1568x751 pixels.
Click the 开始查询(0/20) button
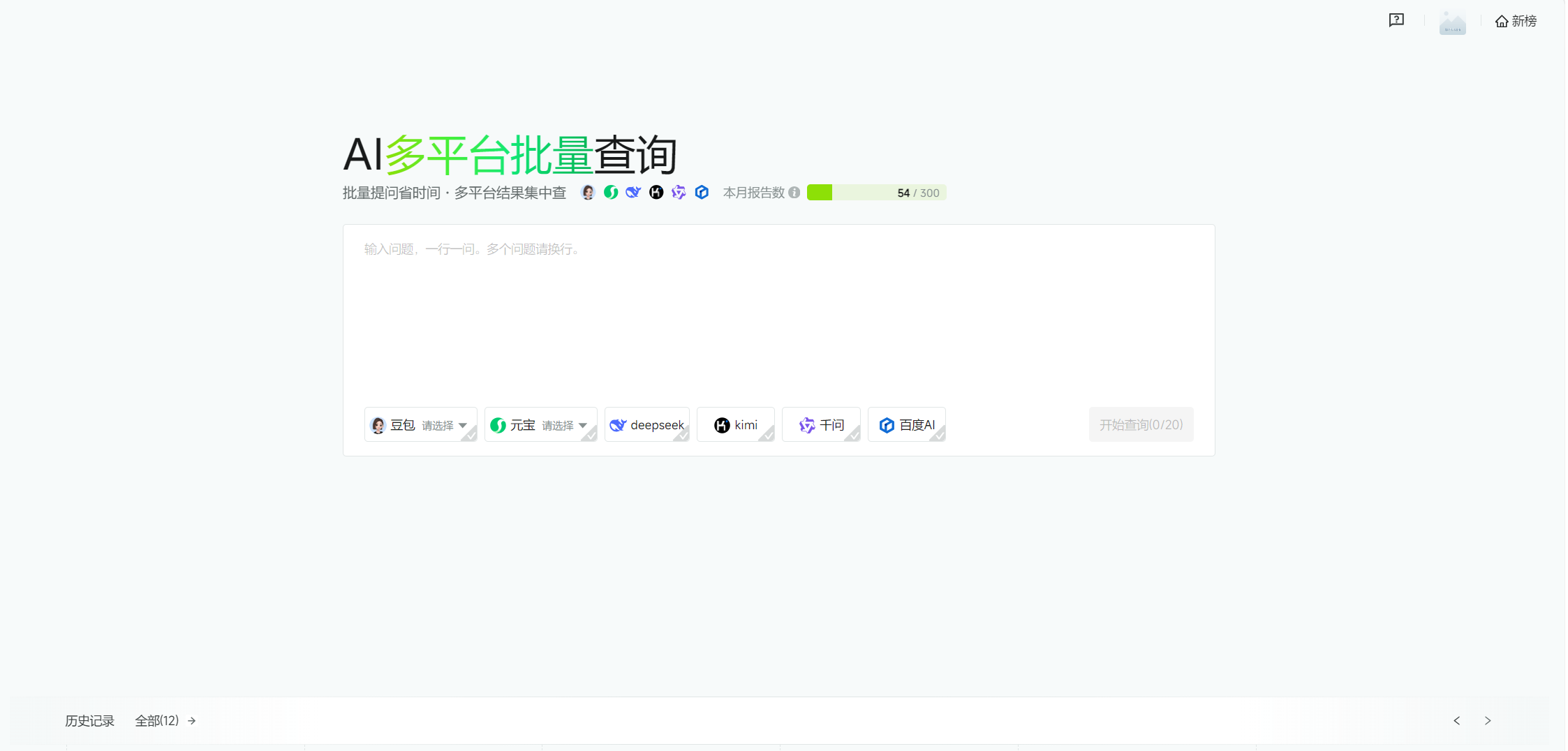[1141, 424]
